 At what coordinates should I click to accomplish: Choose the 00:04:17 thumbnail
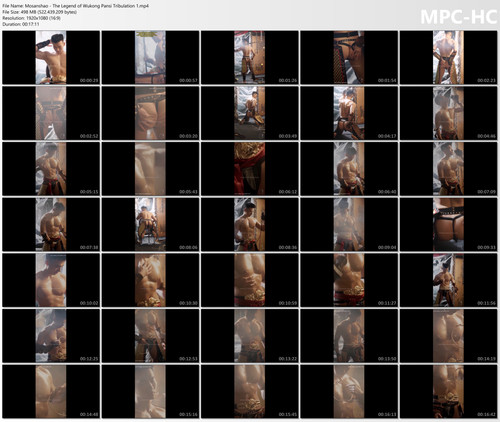(349, 113)
